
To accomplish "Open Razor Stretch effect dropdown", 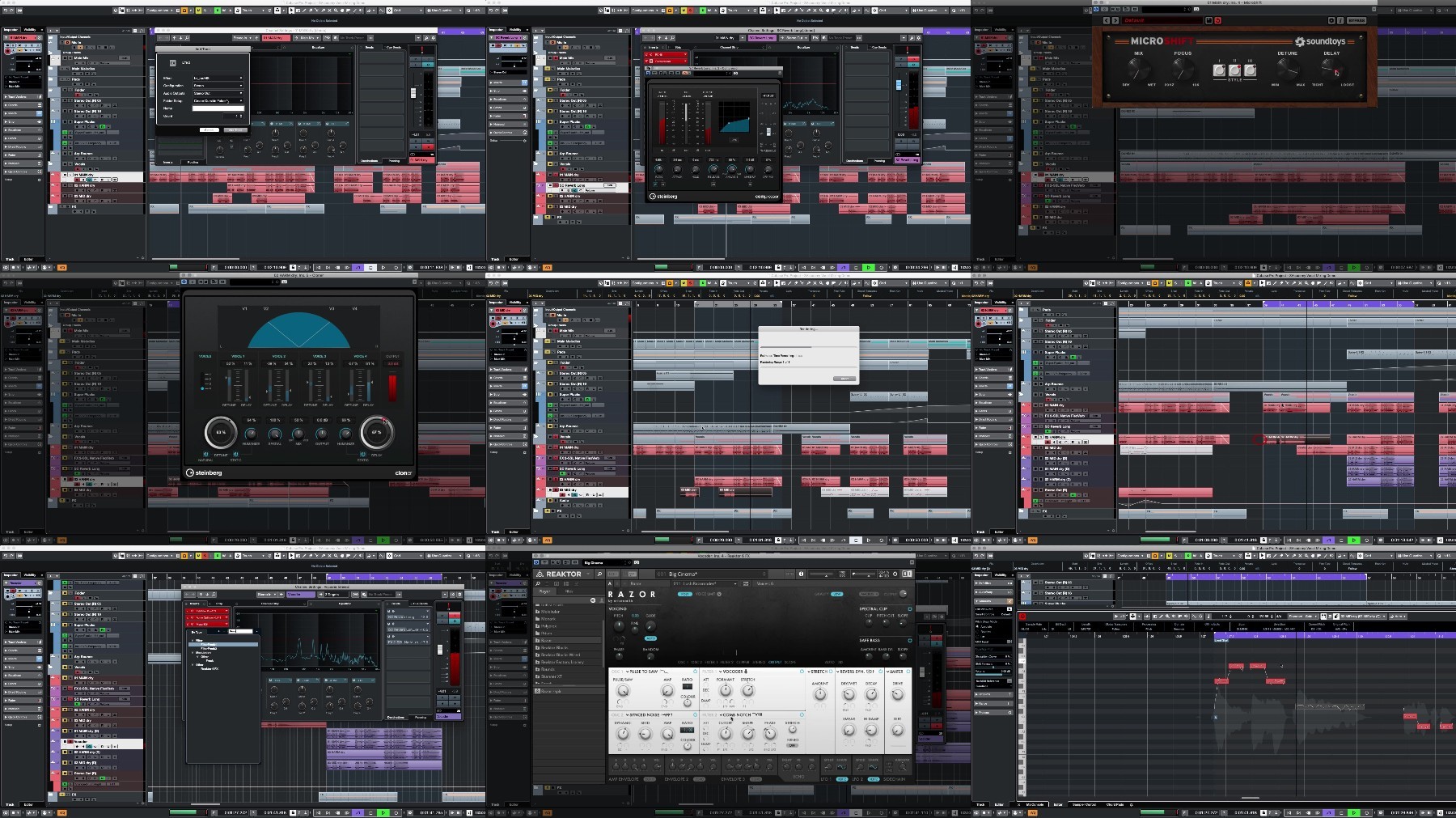I will (818, 672).
